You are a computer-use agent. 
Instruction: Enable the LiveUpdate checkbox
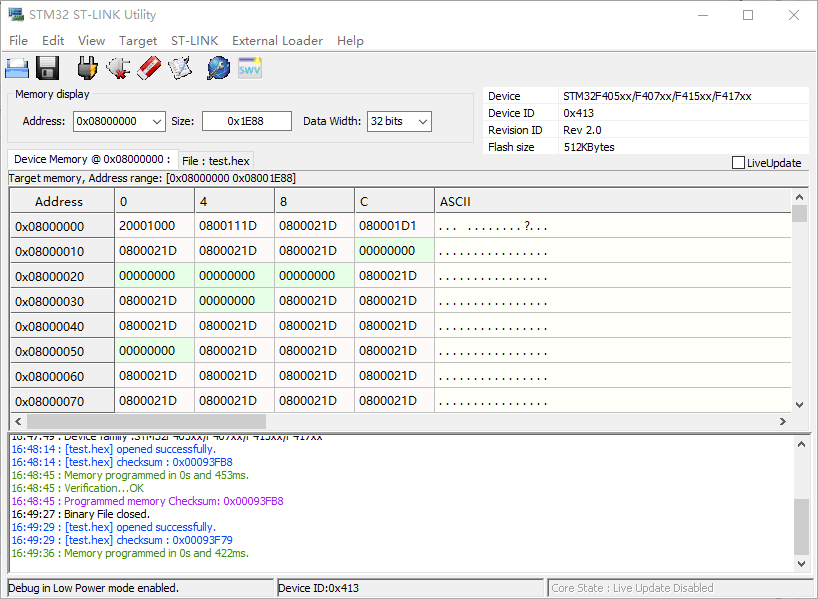click(x=738, y=163)
